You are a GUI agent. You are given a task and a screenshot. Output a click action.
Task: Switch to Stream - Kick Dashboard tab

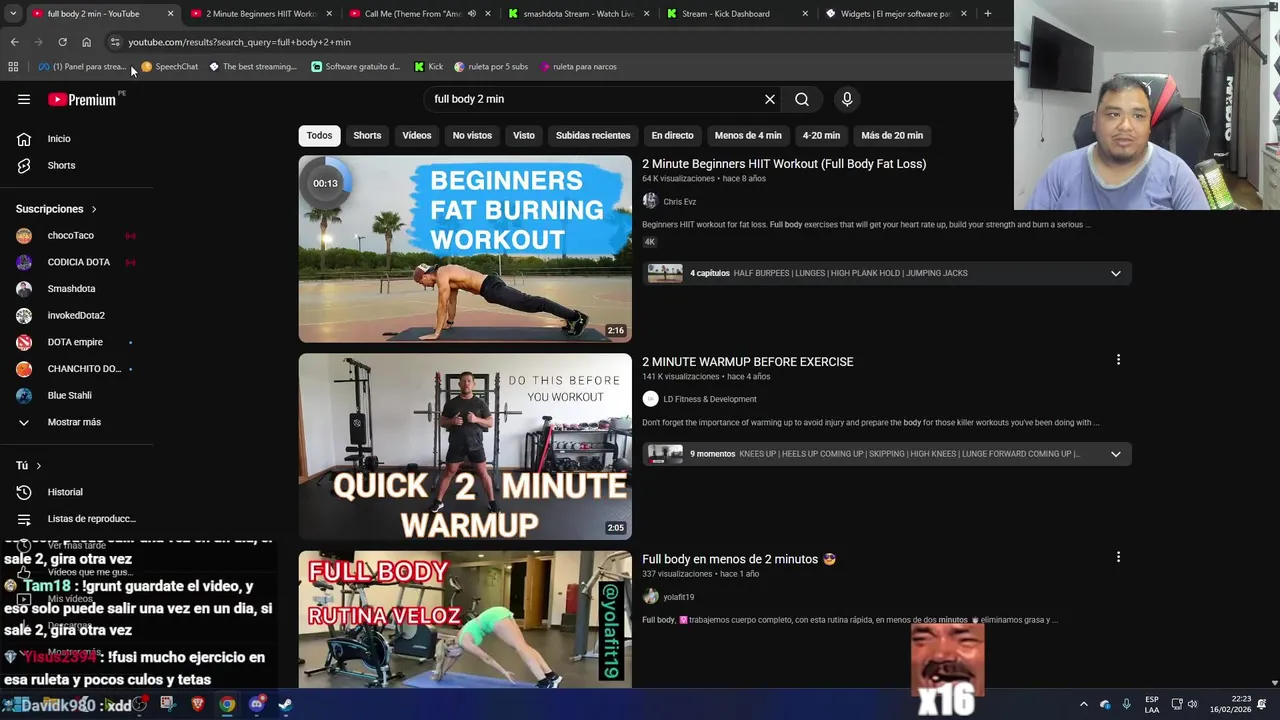click(x=736, y=14)
